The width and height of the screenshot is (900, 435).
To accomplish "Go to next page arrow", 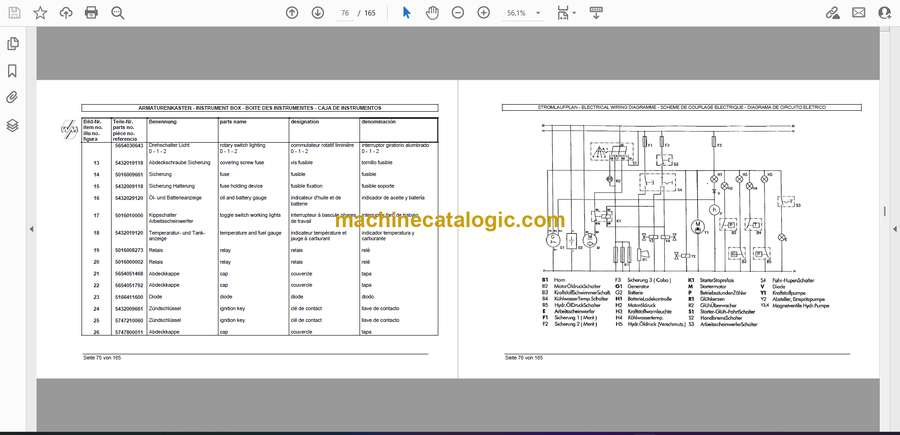I will [318, 13].
